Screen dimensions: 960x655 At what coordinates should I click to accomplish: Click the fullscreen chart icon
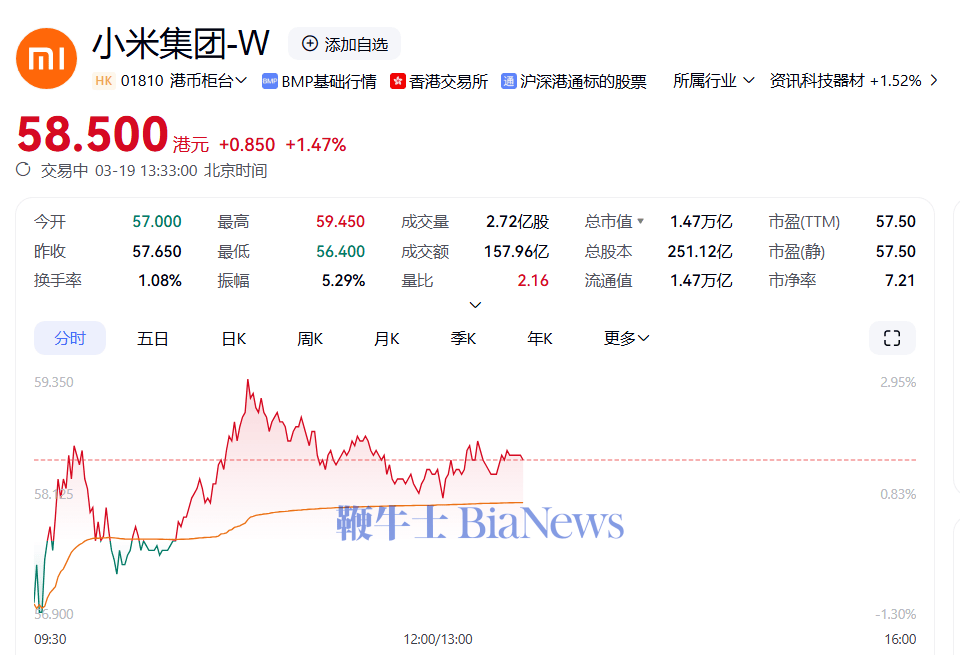click(x=892, y=338)
